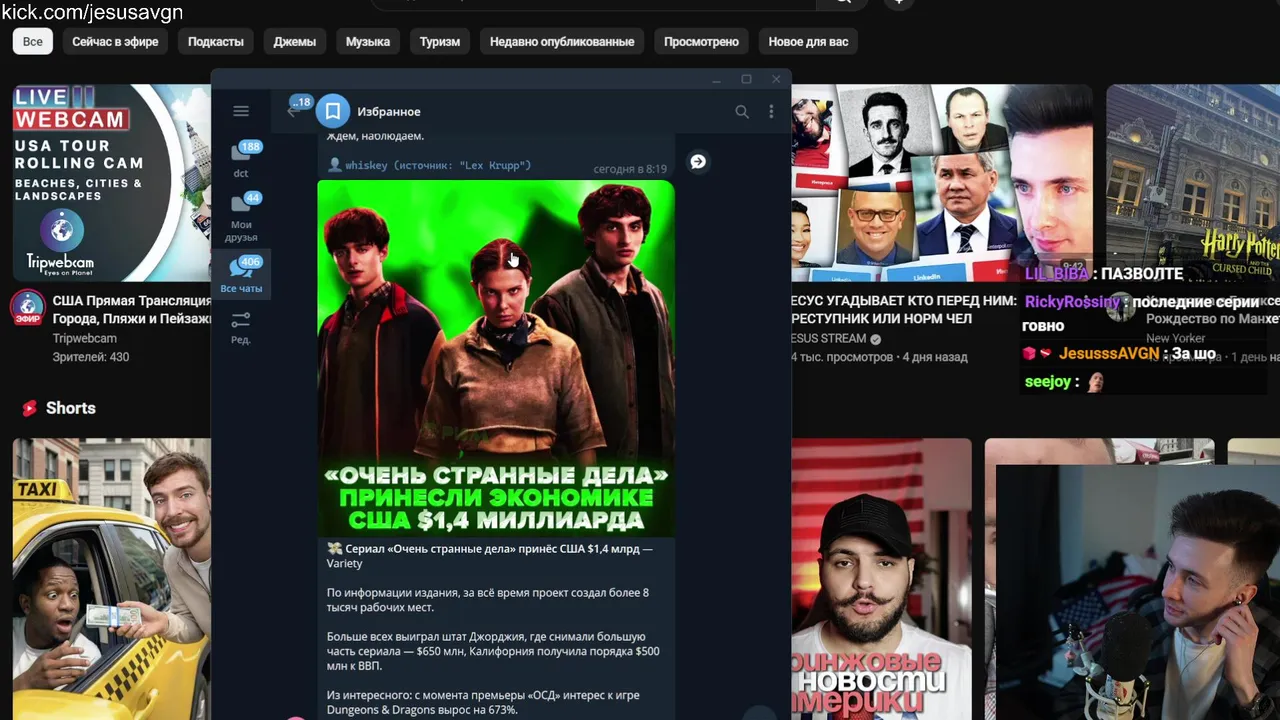
Task: Click the Shorts section heading
Action: (71, 408)
